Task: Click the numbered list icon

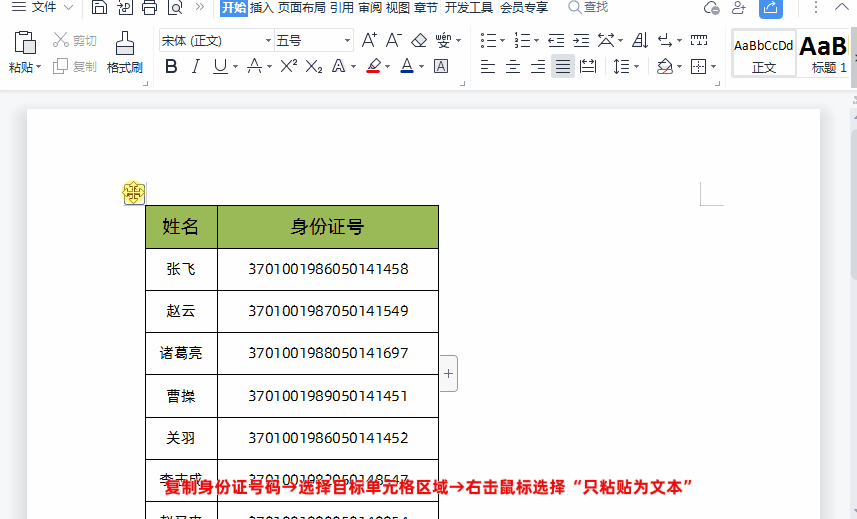Action: coord(522,40)
